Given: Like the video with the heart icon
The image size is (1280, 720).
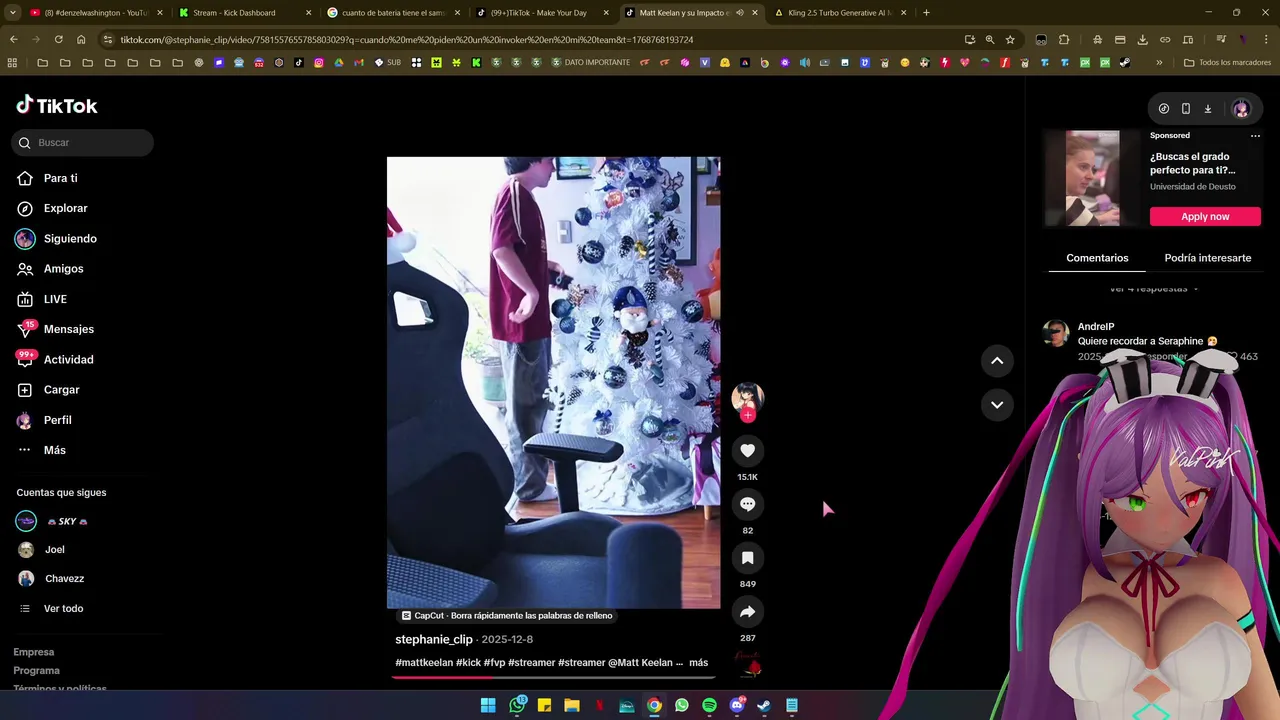Looking at the screenshot, I should [x=747, y=451].
